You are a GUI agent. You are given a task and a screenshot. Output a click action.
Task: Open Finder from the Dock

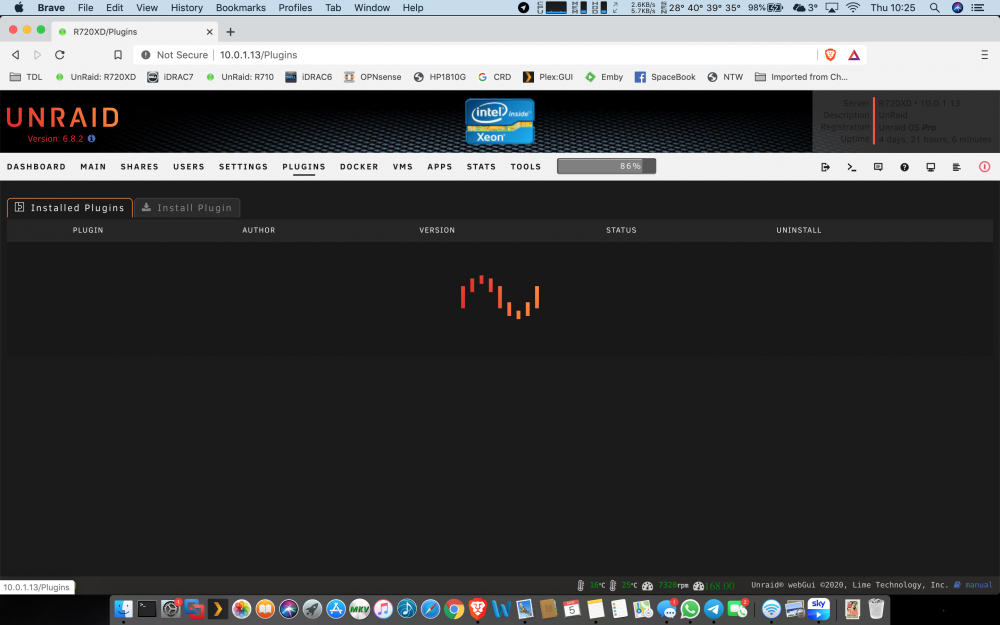coord(123,609)
